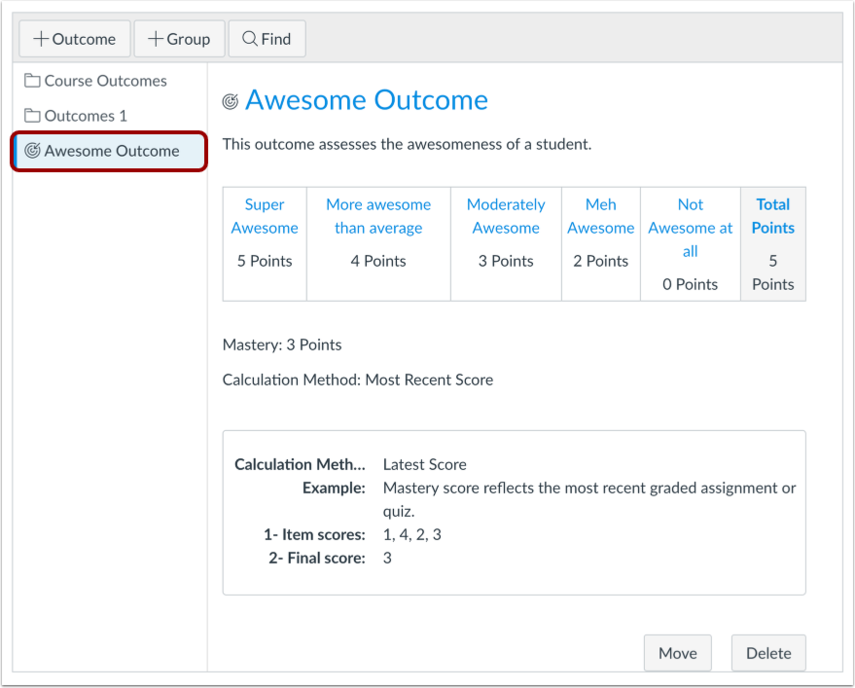Click the Course Outcomes folder icon
Screen dimensions: 855x688
click(x=32, y=81)
